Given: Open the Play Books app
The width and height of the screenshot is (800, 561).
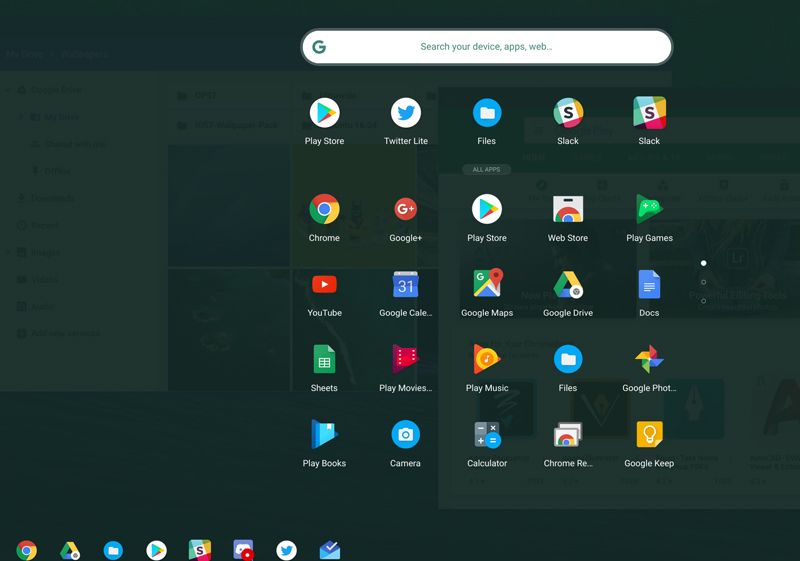Looking at the screenshot, I should (x=324, y=435).
